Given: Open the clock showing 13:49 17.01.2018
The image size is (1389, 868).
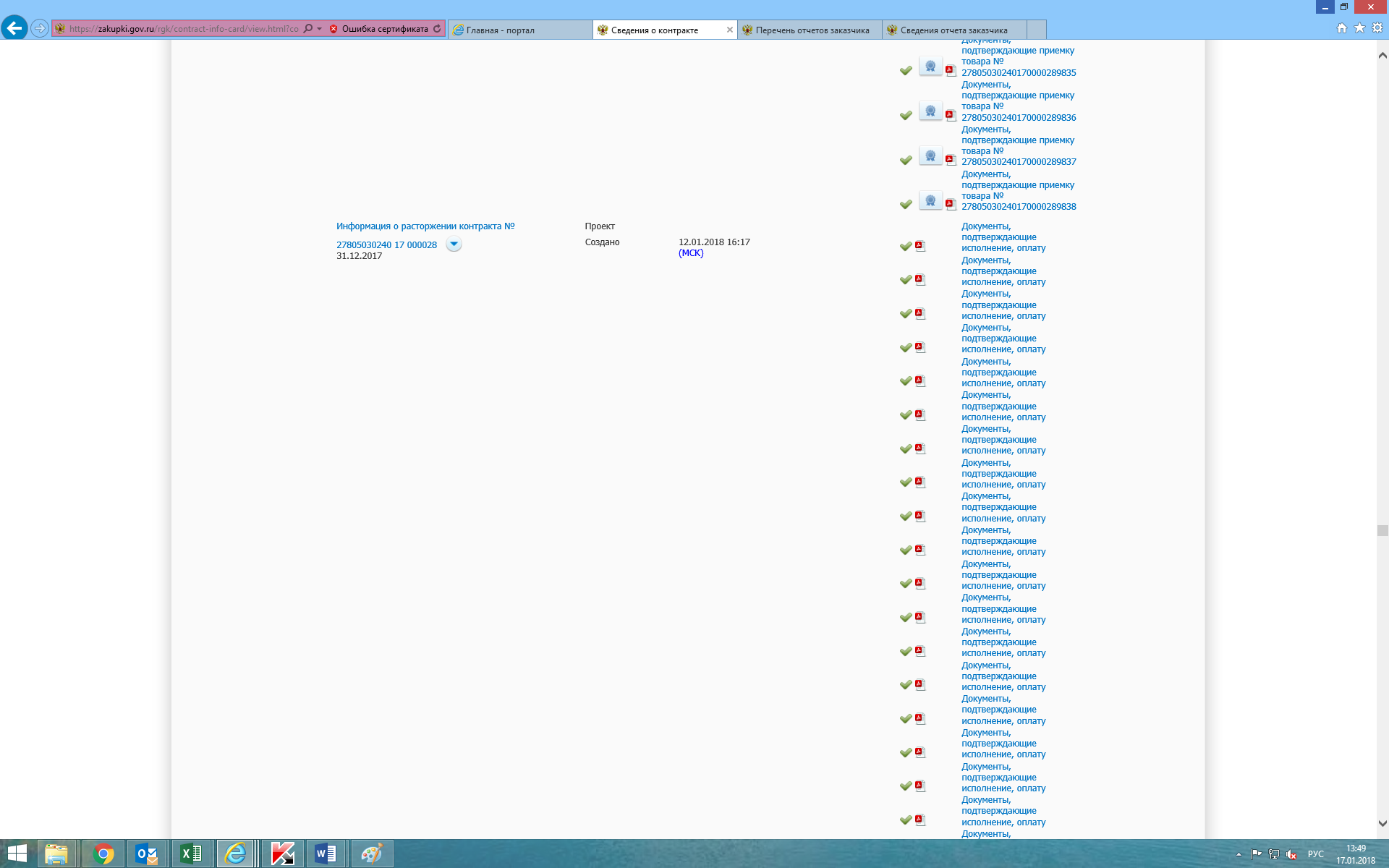Looking at the screenshot, I should coord(1356,854).
